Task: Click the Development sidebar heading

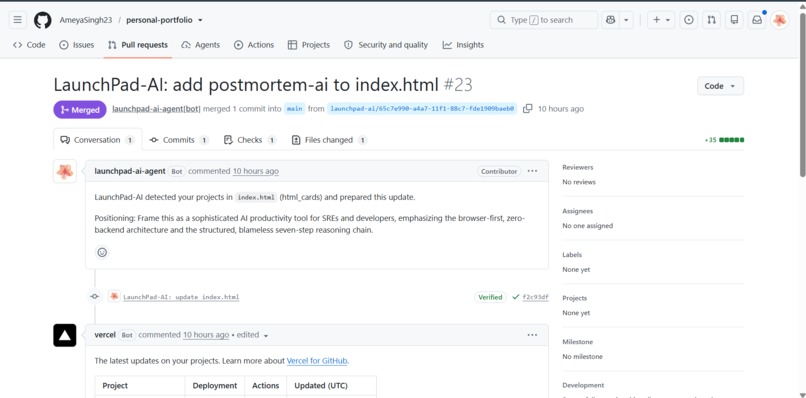Action: 583,385
